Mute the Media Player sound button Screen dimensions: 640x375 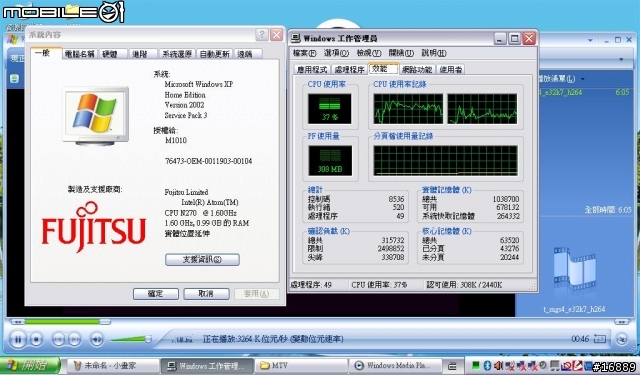coord(97,339)
